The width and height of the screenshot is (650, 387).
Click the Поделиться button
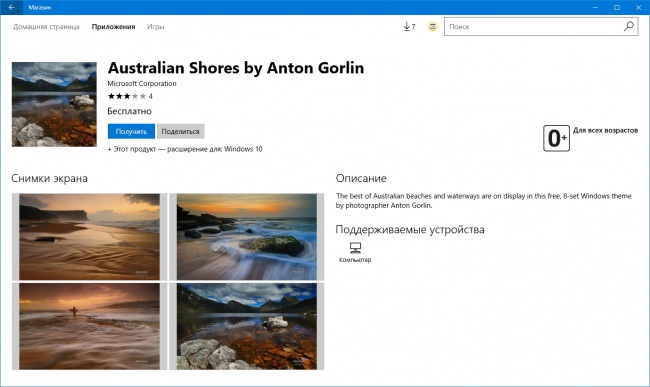180,131
